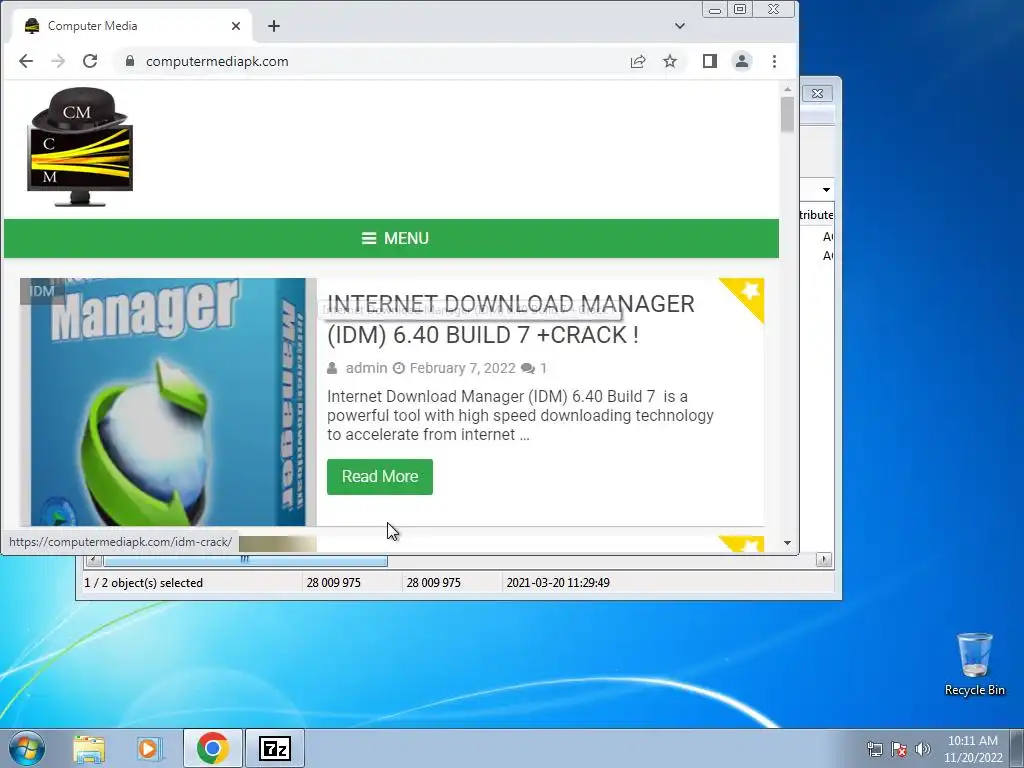
Task: Open Chrome's three-dot menu
Action: [775, 61]
